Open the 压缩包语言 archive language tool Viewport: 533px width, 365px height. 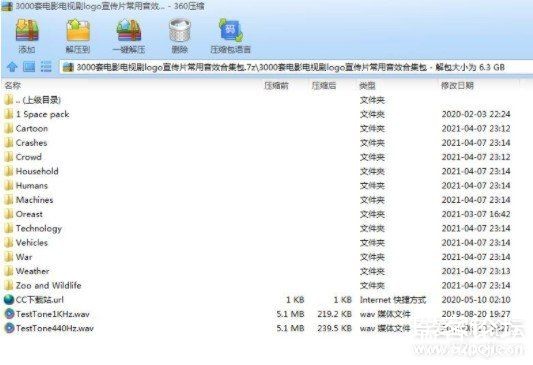230,30
